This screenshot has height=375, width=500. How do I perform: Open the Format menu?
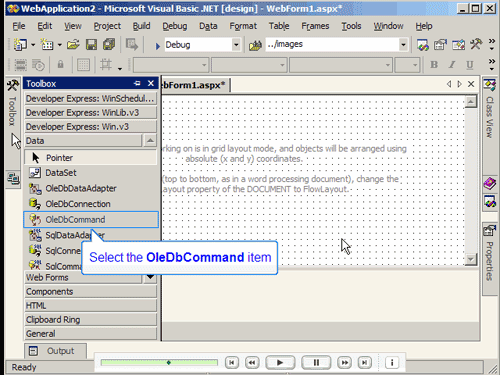pyautogui.click(x=243, y=26)
